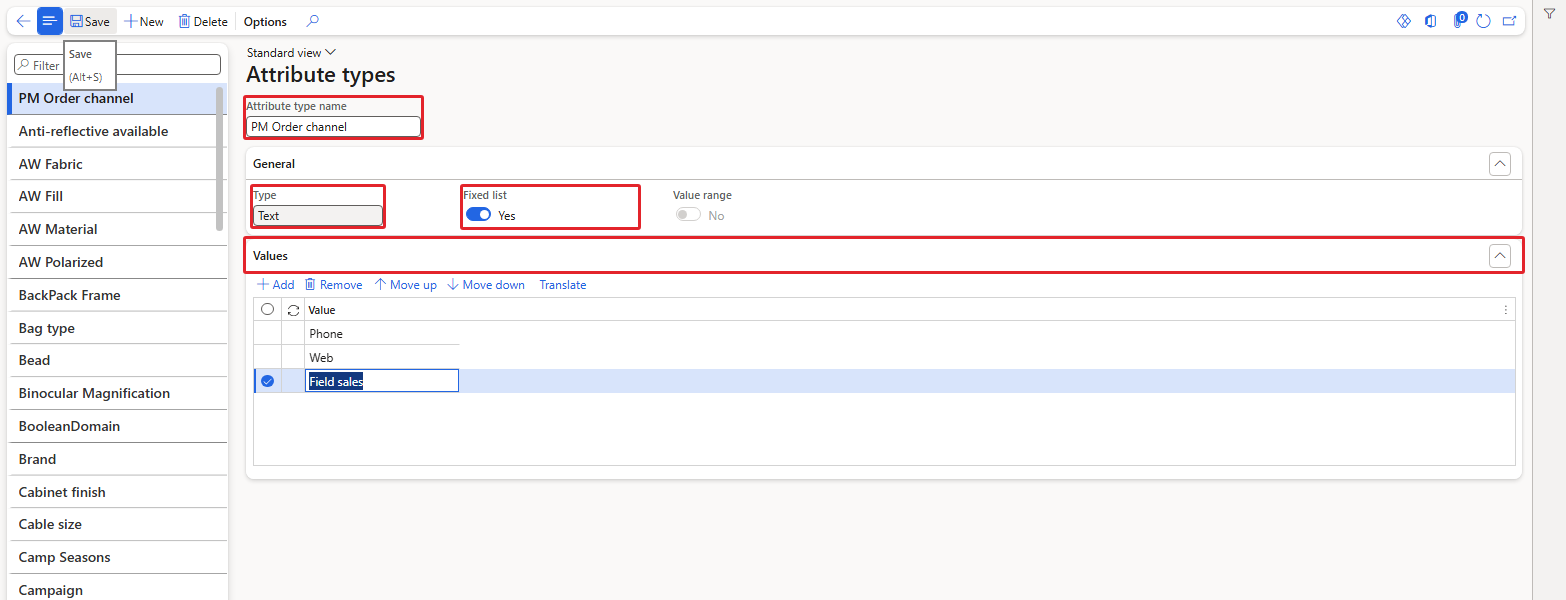Toggle the Value range switch
Image resolution: width=1566 pixels, height=600 pixels.
coord(688,215)
